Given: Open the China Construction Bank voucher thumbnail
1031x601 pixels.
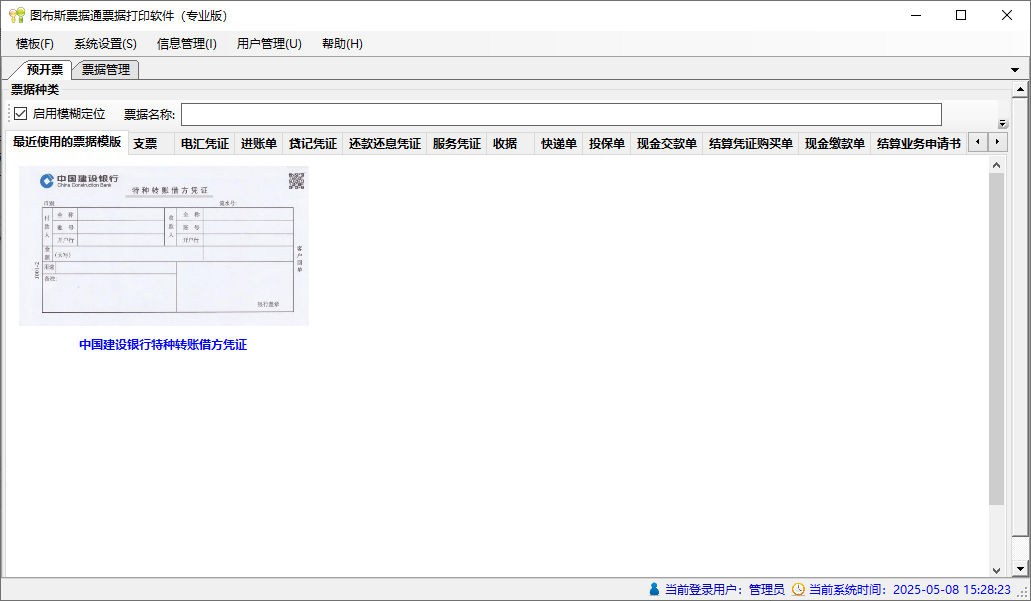Looking at the screenshot, I should point(164,246).
